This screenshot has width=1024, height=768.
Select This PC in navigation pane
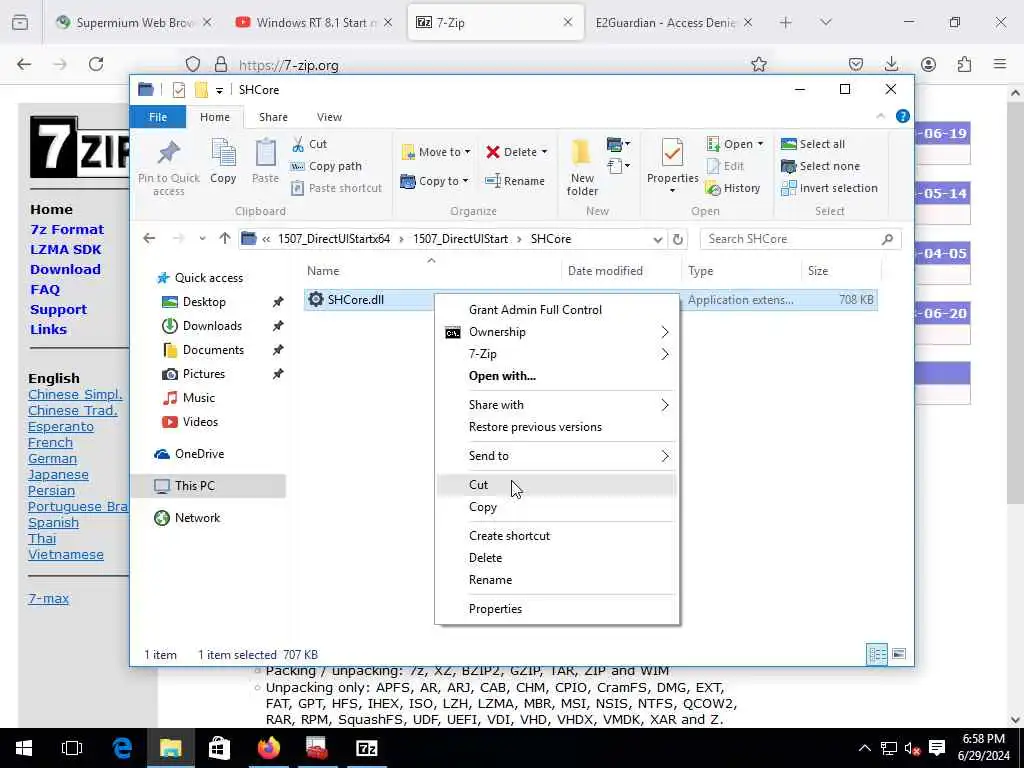tap(208, 485)
